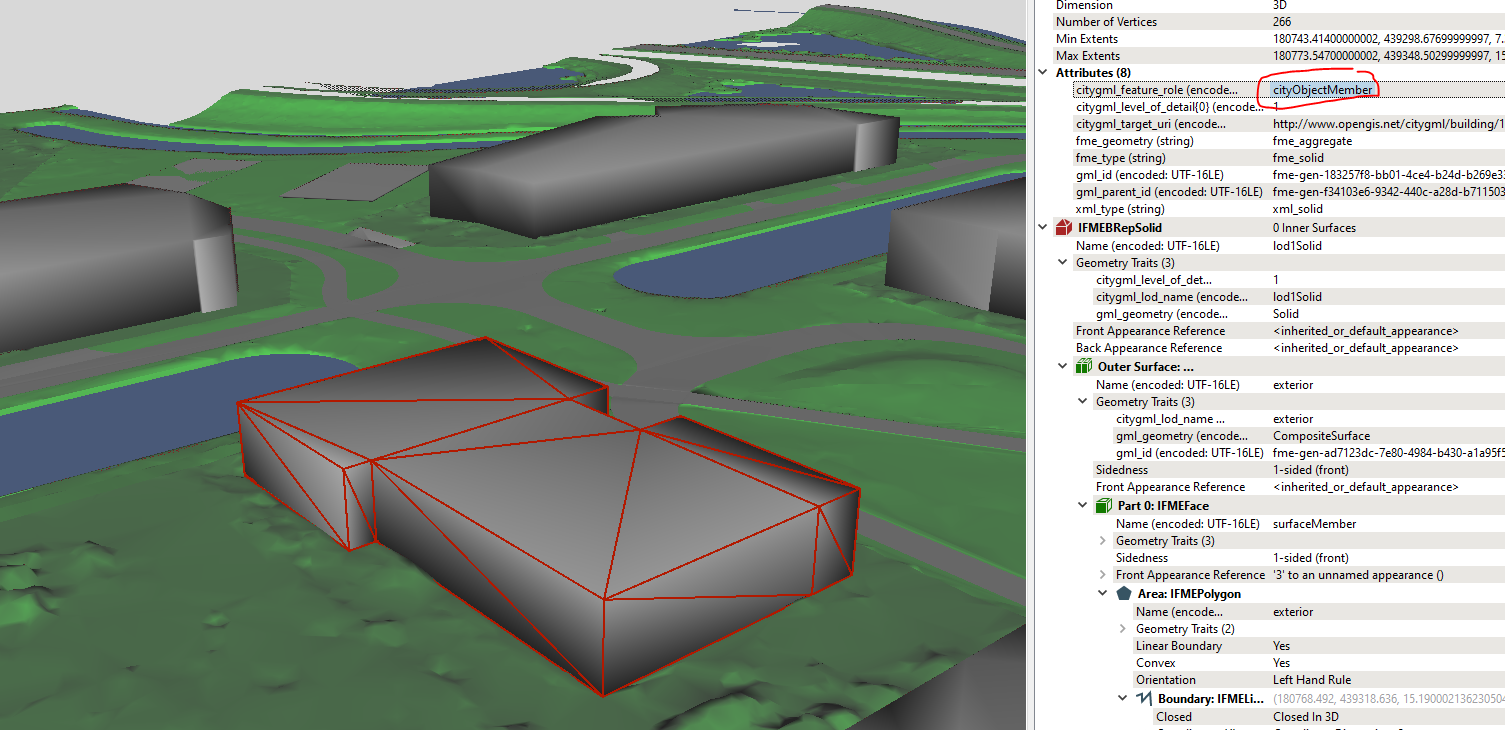Click the Part 0: IFMEFace label
The height and width of the screenshot is (730, 1505).
pyautogui.click(x=1163, y=506)
